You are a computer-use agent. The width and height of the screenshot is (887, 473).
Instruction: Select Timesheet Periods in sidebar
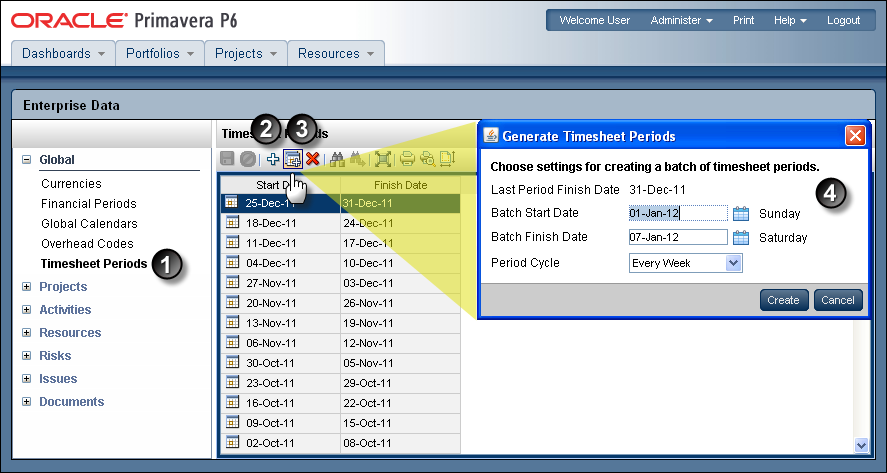[94, 264]
